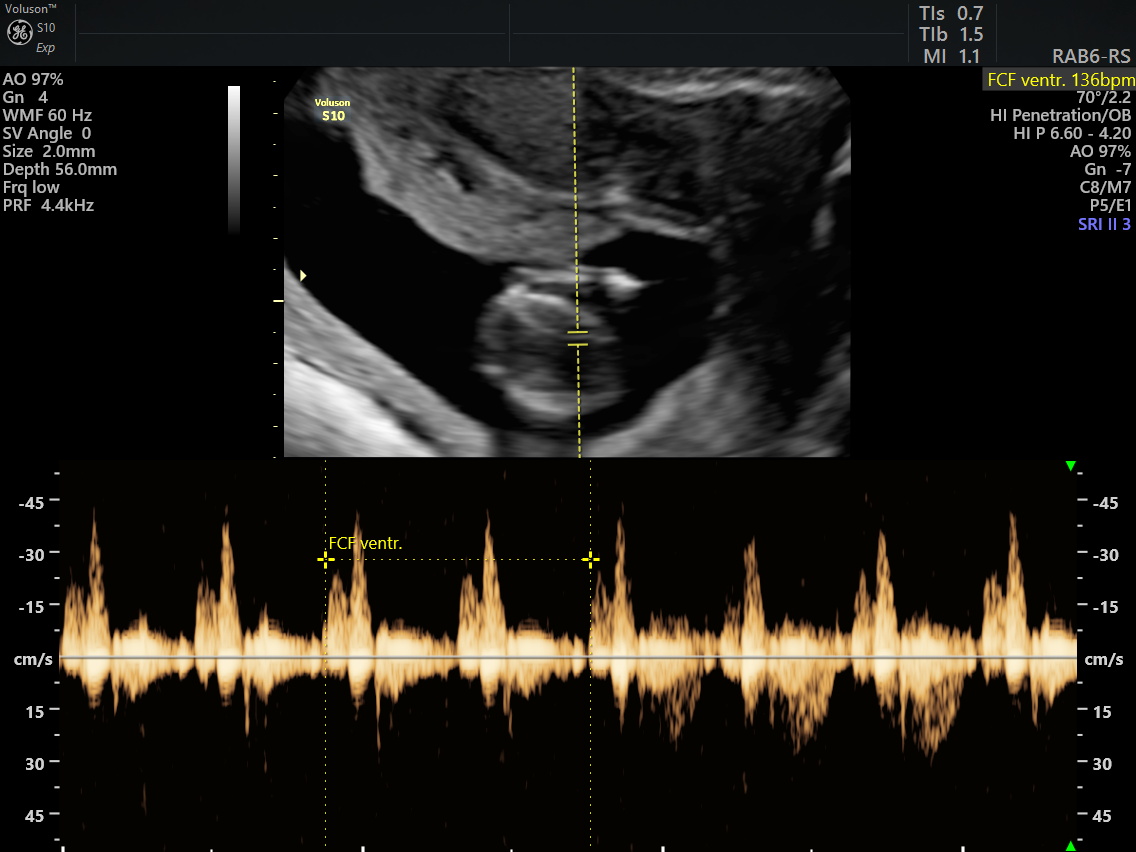Click the Depth 56.0mm parameter
Screen dimensions: 1136x852
pos(59,170)
